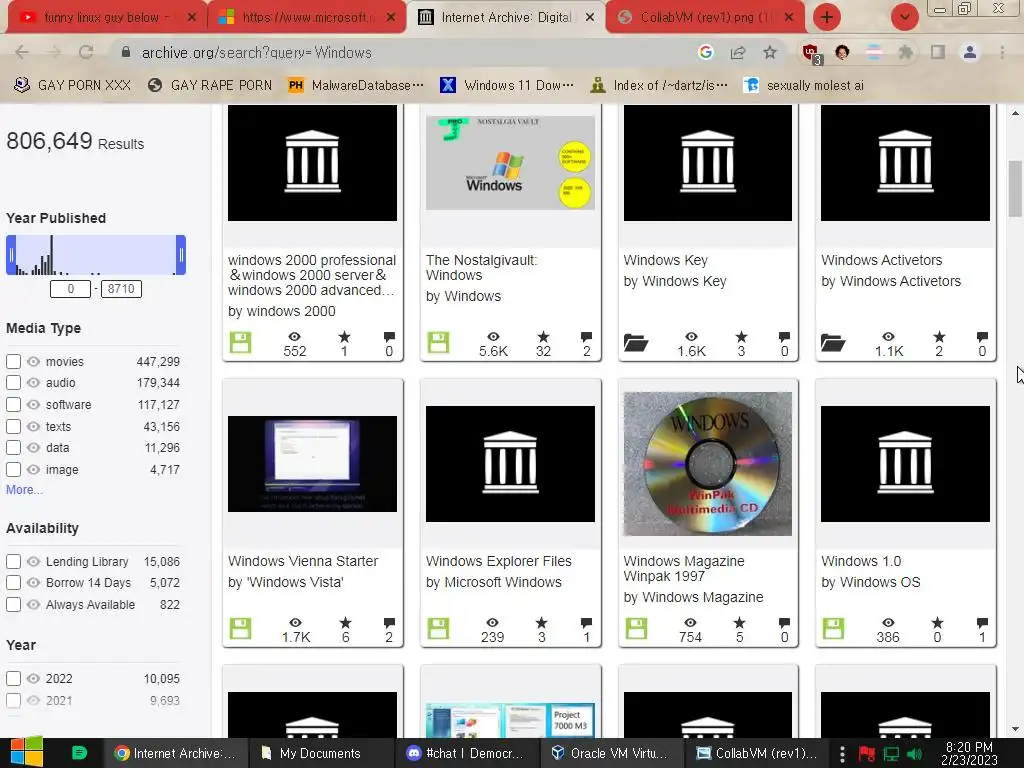
Task: Click floppy icon on Windows Explorer Files card
Action: [x=438, y=628]
